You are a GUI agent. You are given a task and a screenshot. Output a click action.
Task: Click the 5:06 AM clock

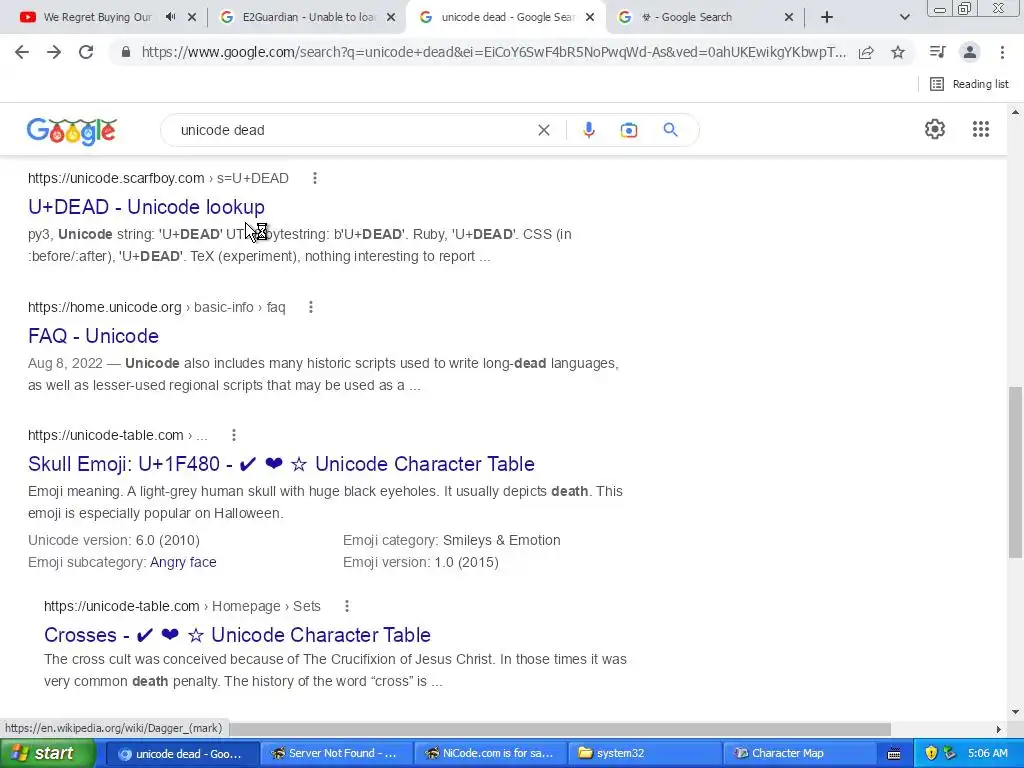[987, 754]
